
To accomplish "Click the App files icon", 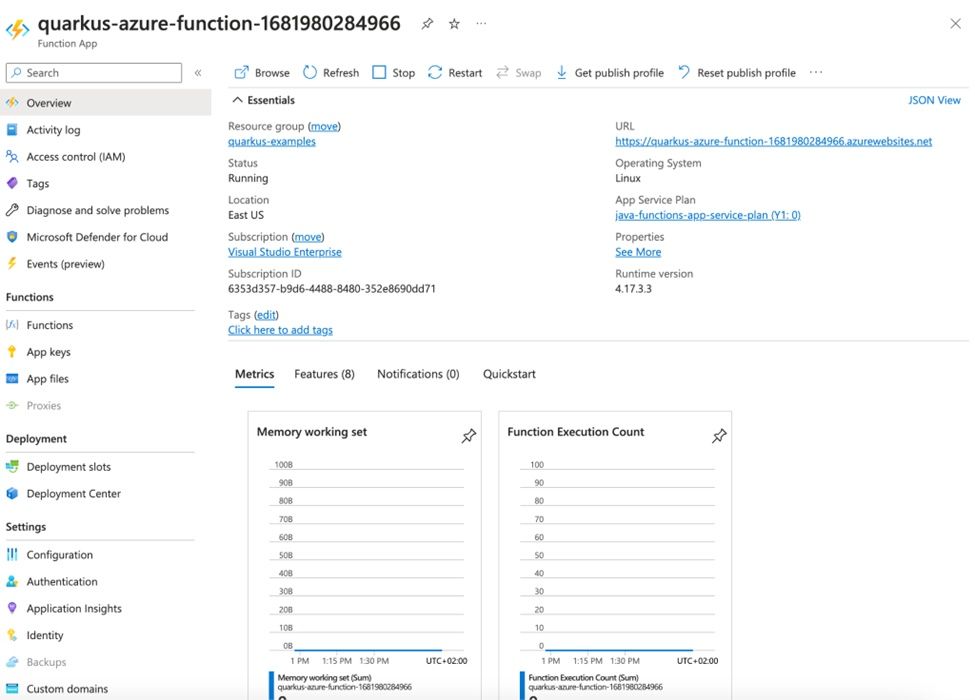I will 12,378.
